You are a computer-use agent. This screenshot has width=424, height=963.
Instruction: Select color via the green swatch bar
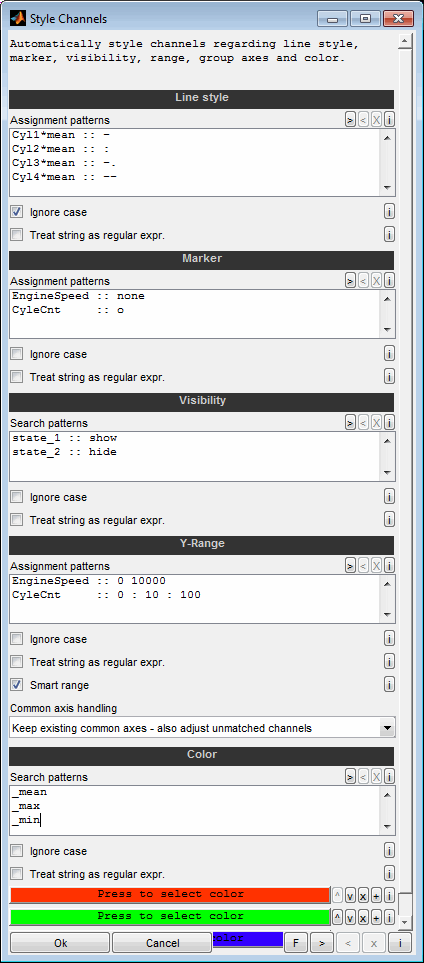pos(170,917)
